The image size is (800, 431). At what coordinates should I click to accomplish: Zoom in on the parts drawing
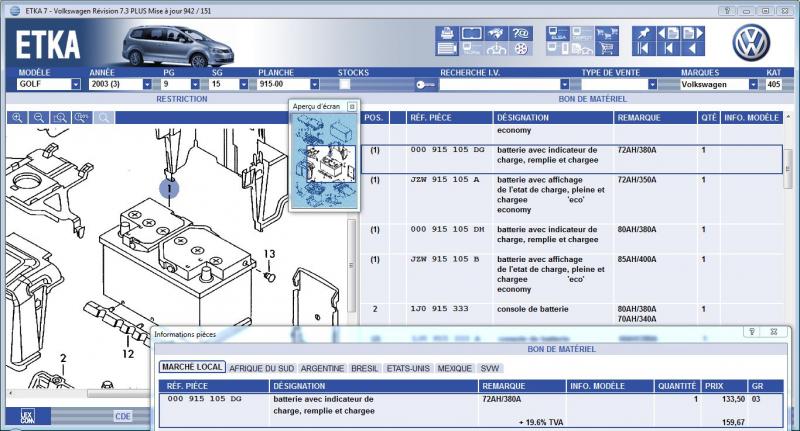pyautogui.click(x=17, y=118)
